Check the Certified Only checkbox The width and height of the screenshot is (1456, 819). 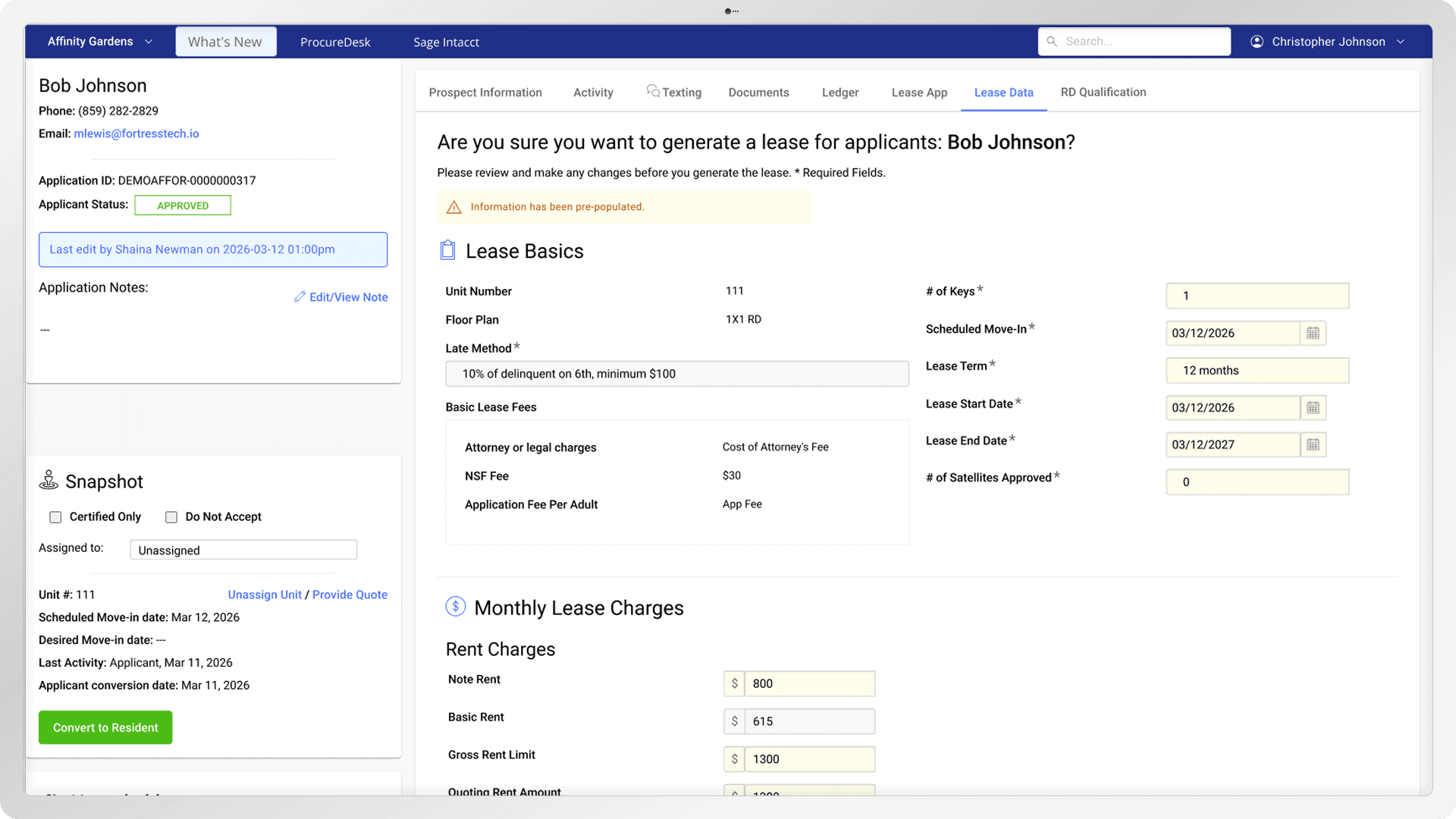(x=55, y=517)
